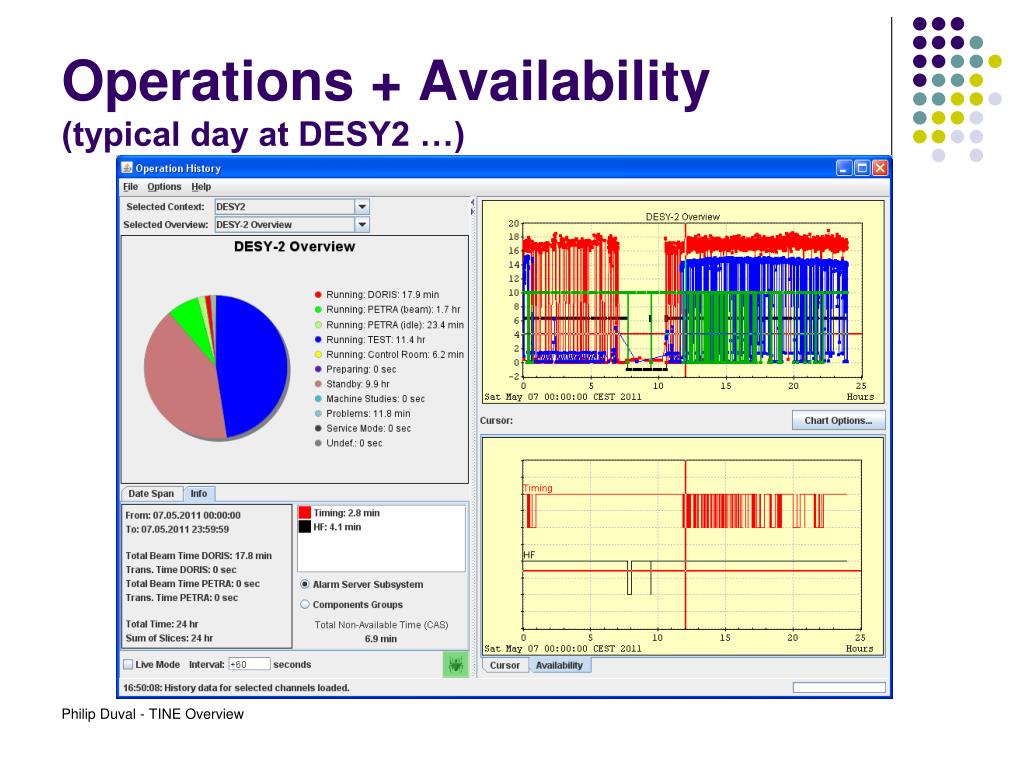Screen dimensions: 1024x768
Task: Click the black HF color swatch
Action: (304, 526)
